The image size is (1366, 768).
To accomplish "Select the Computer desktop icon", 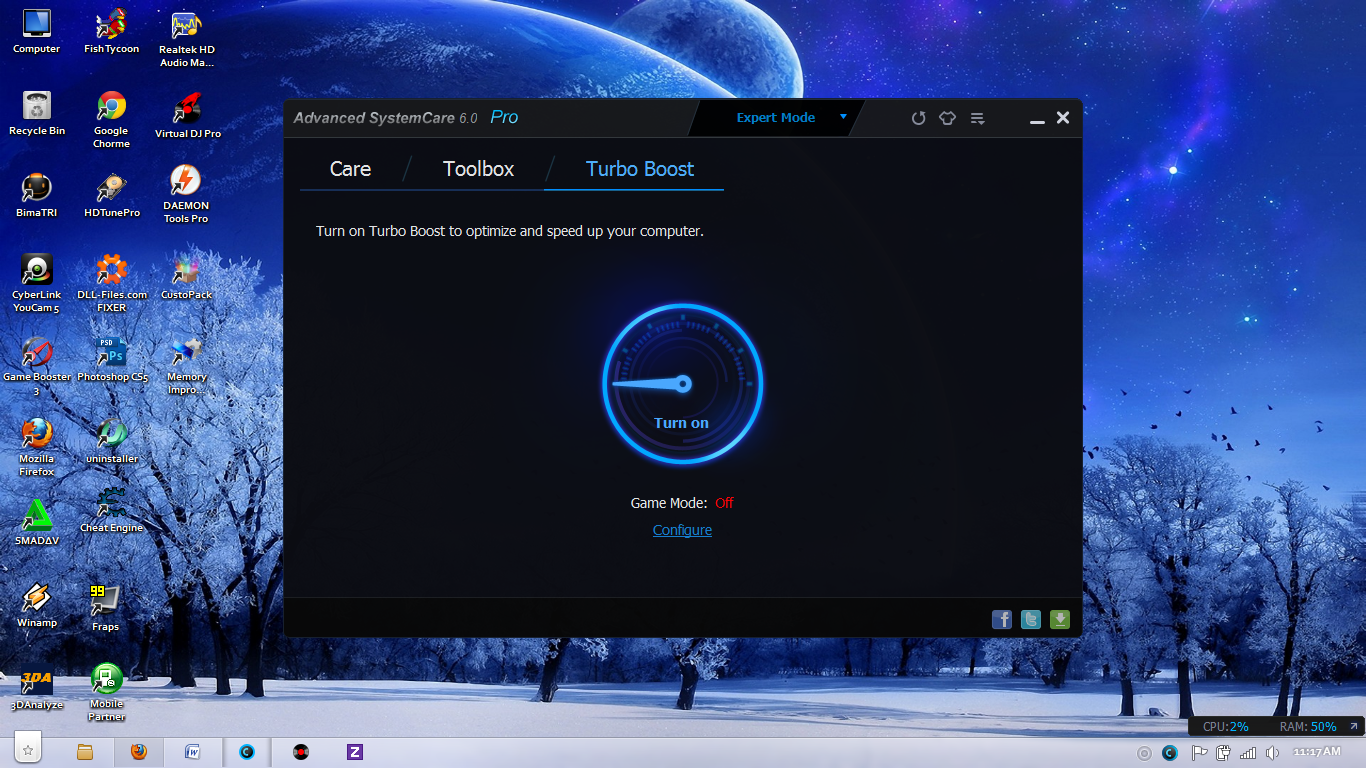I will [37, 31].
